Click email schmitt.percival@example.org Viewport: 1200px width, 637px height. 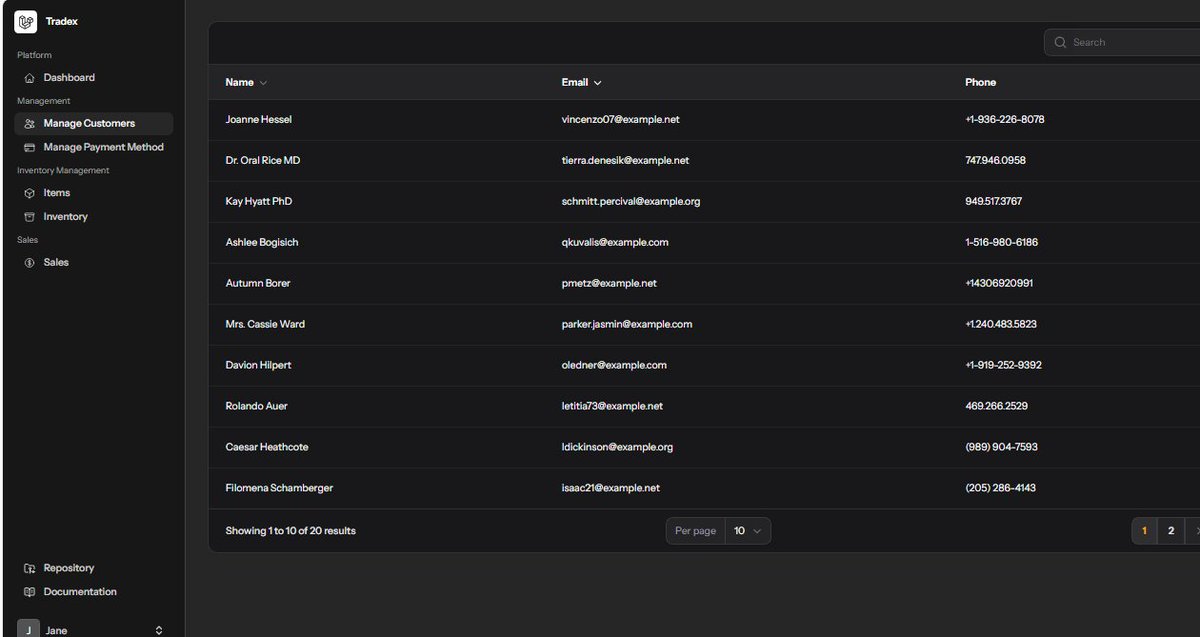[x=631, y=202]
